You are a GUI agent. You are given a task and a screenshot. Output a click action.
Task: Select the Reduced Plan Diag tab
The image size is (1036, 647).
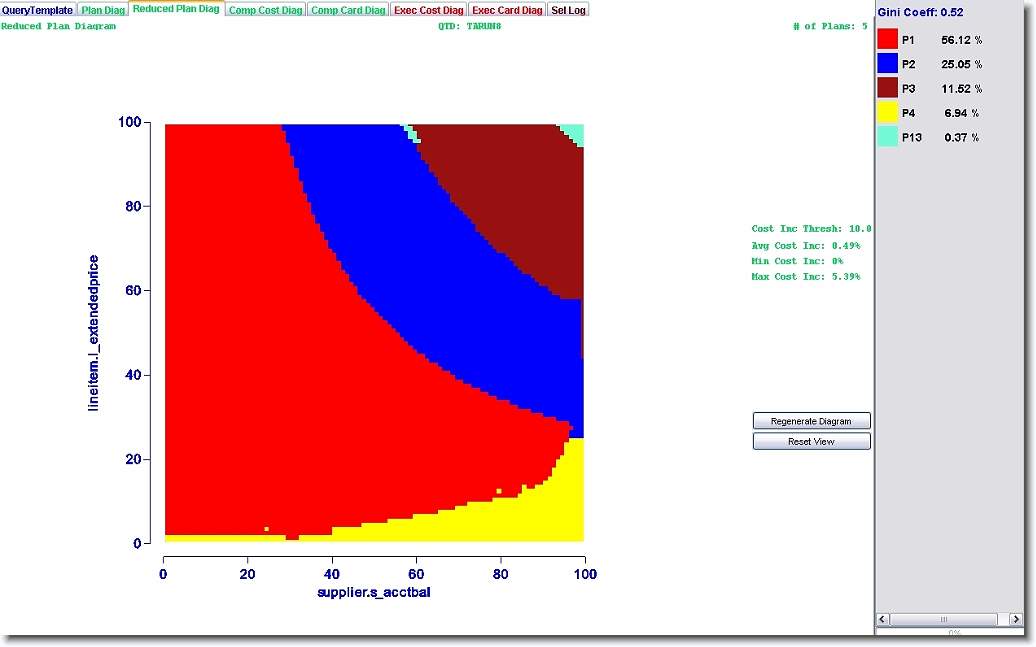click(x=176, y=9)
